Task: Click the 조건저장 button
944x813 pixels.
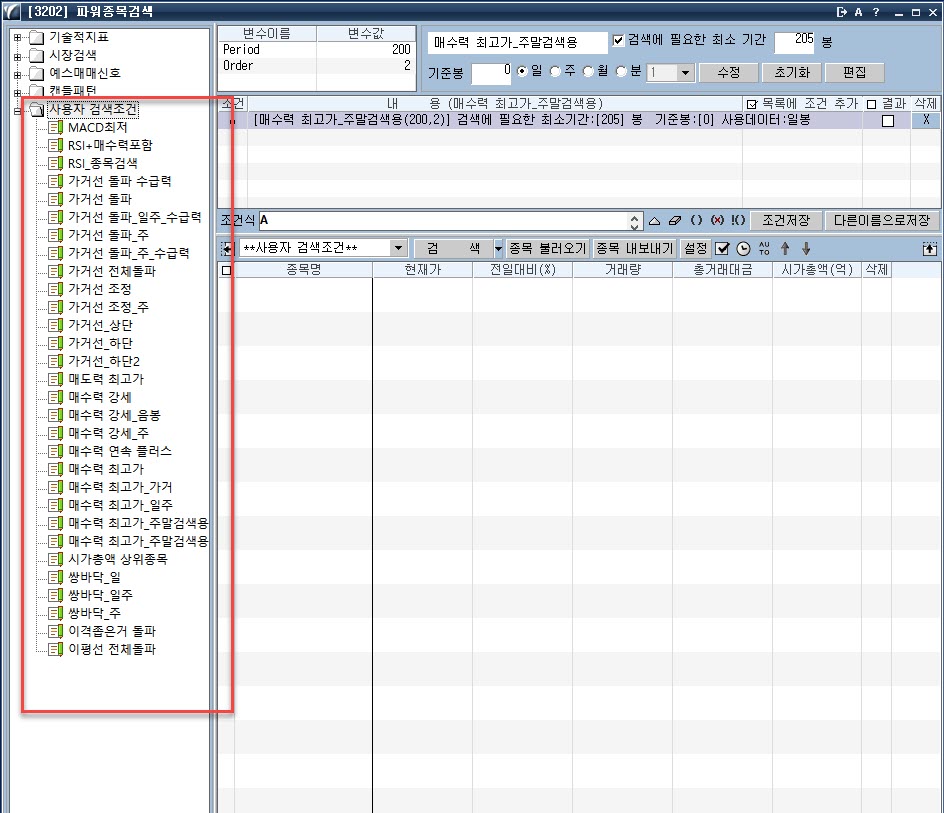Action: [786, 220]
